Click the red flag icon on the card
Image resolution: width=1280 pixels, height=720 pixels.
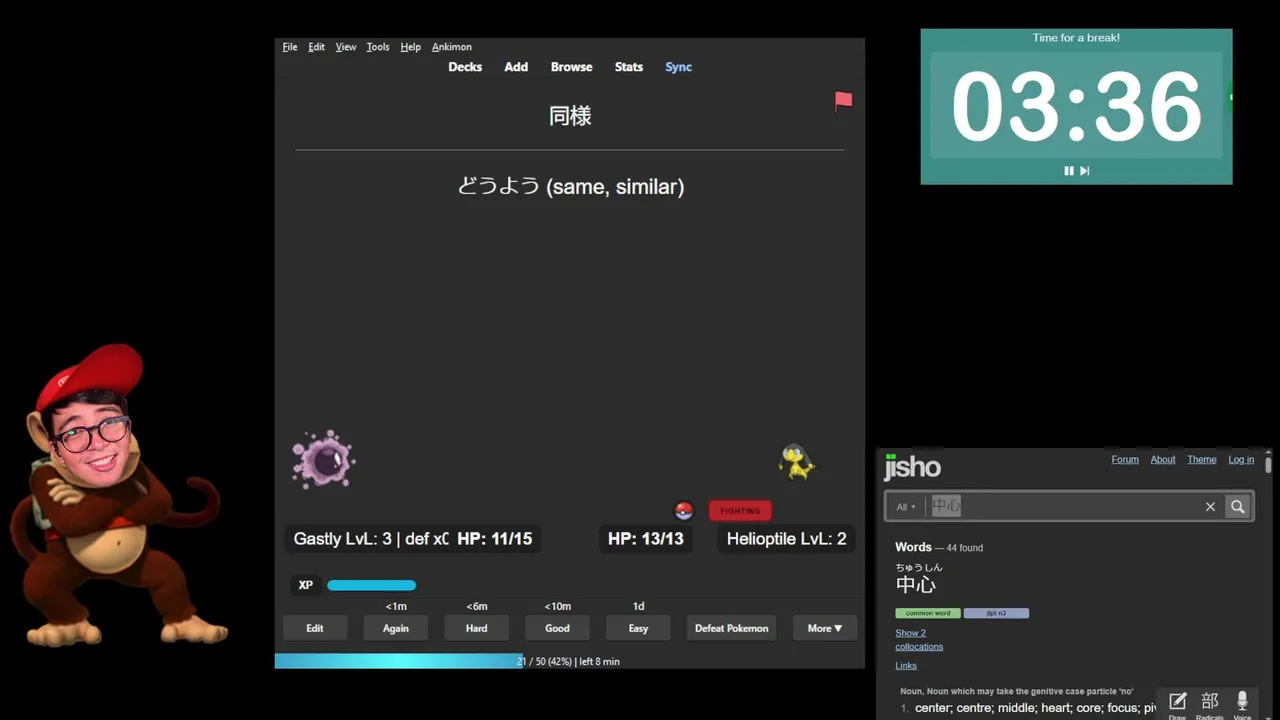pos(844,100)
